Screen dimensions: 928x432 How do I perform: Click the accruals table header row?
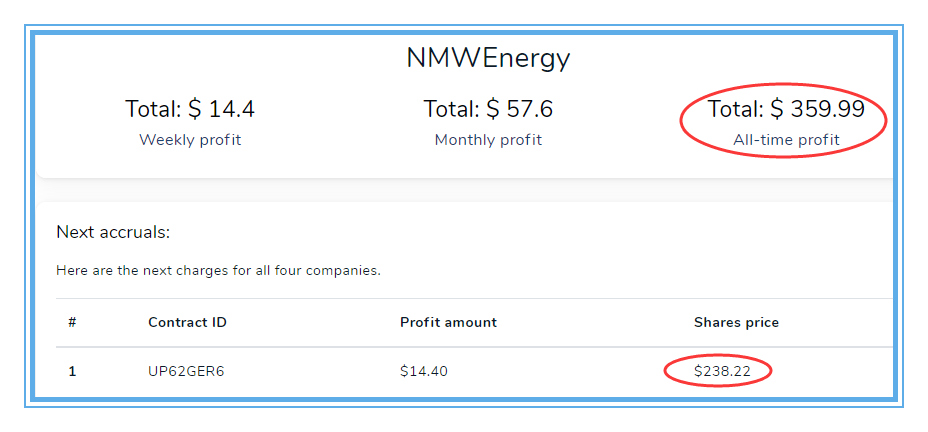pyautogui.click(x=473, y=323)
